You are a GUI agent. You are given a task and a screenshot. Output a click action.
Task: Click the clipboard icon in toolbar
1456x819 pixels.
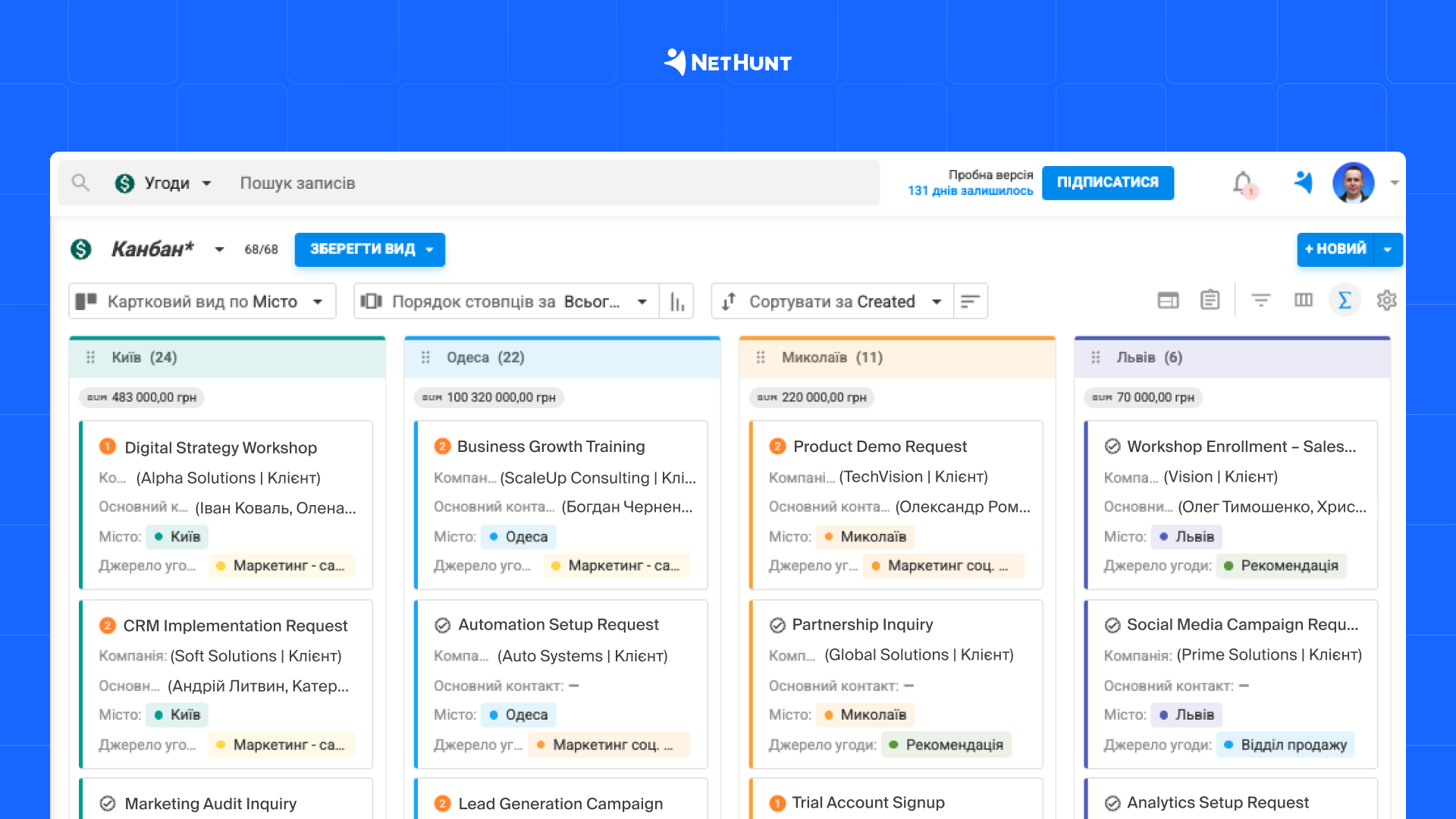1210,300
